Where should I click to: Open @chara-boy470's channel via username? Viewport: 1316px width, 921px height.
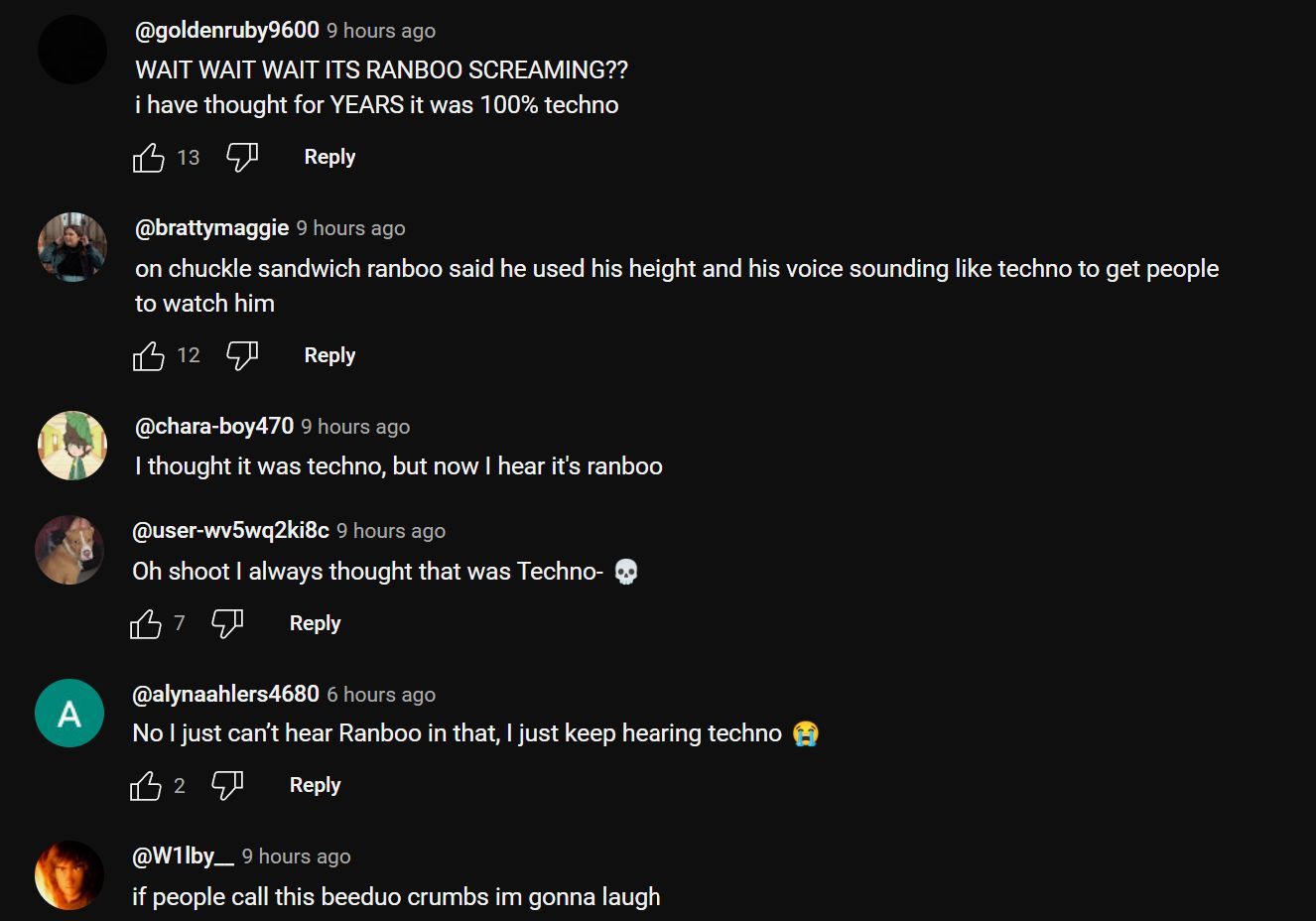214,427
